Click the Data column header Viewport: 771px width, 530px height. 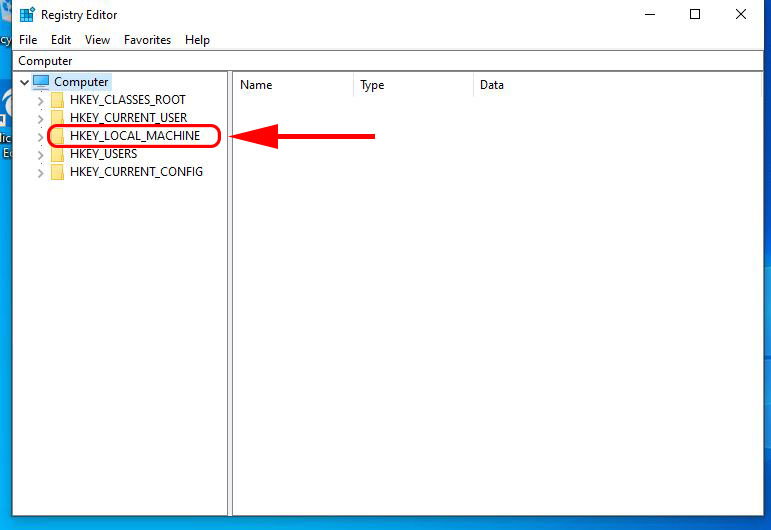pos(617,85)
